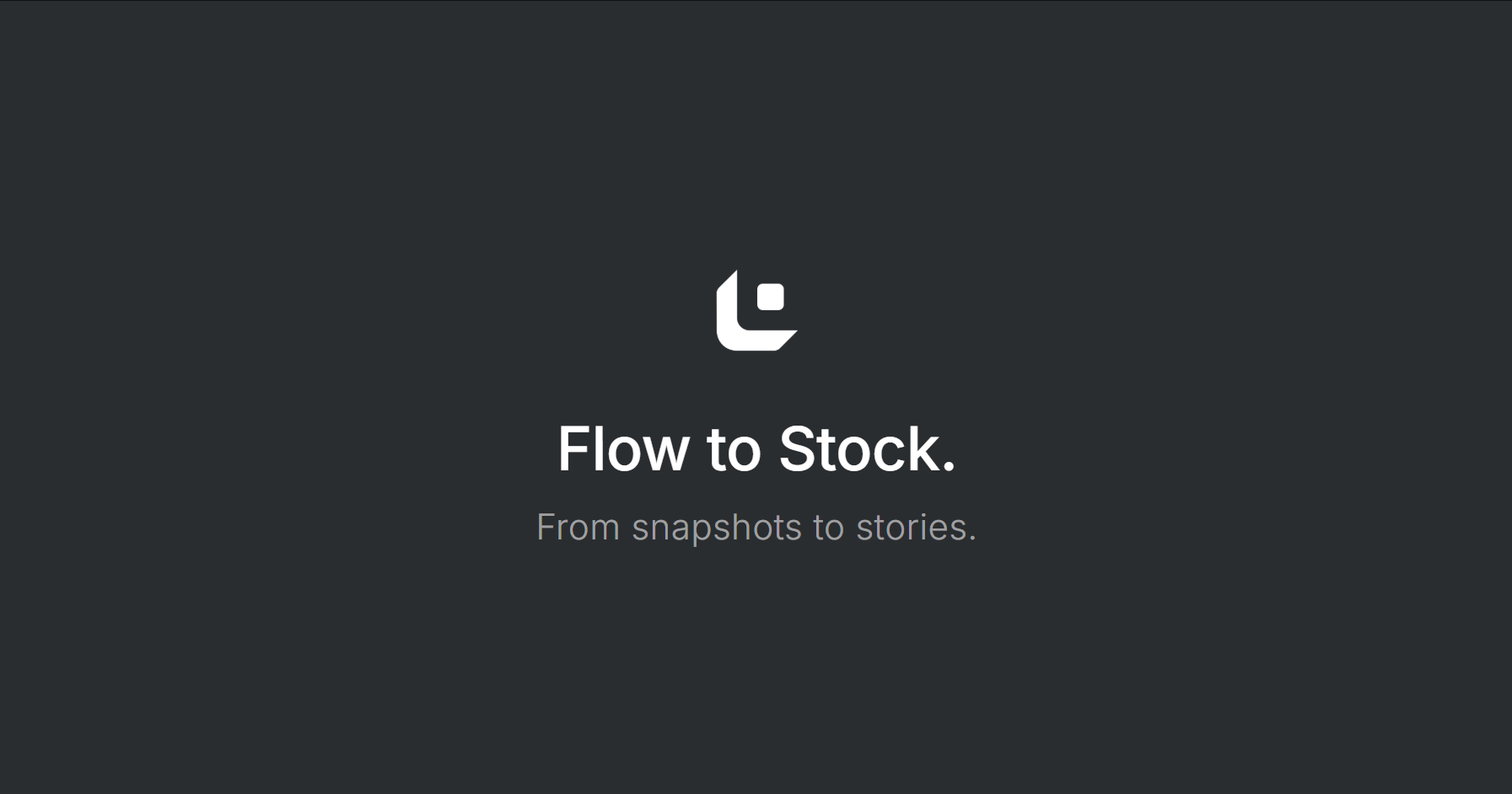Click the word "to" in the heading
The height and width of the screenshot is (794, 1512).
734,451
